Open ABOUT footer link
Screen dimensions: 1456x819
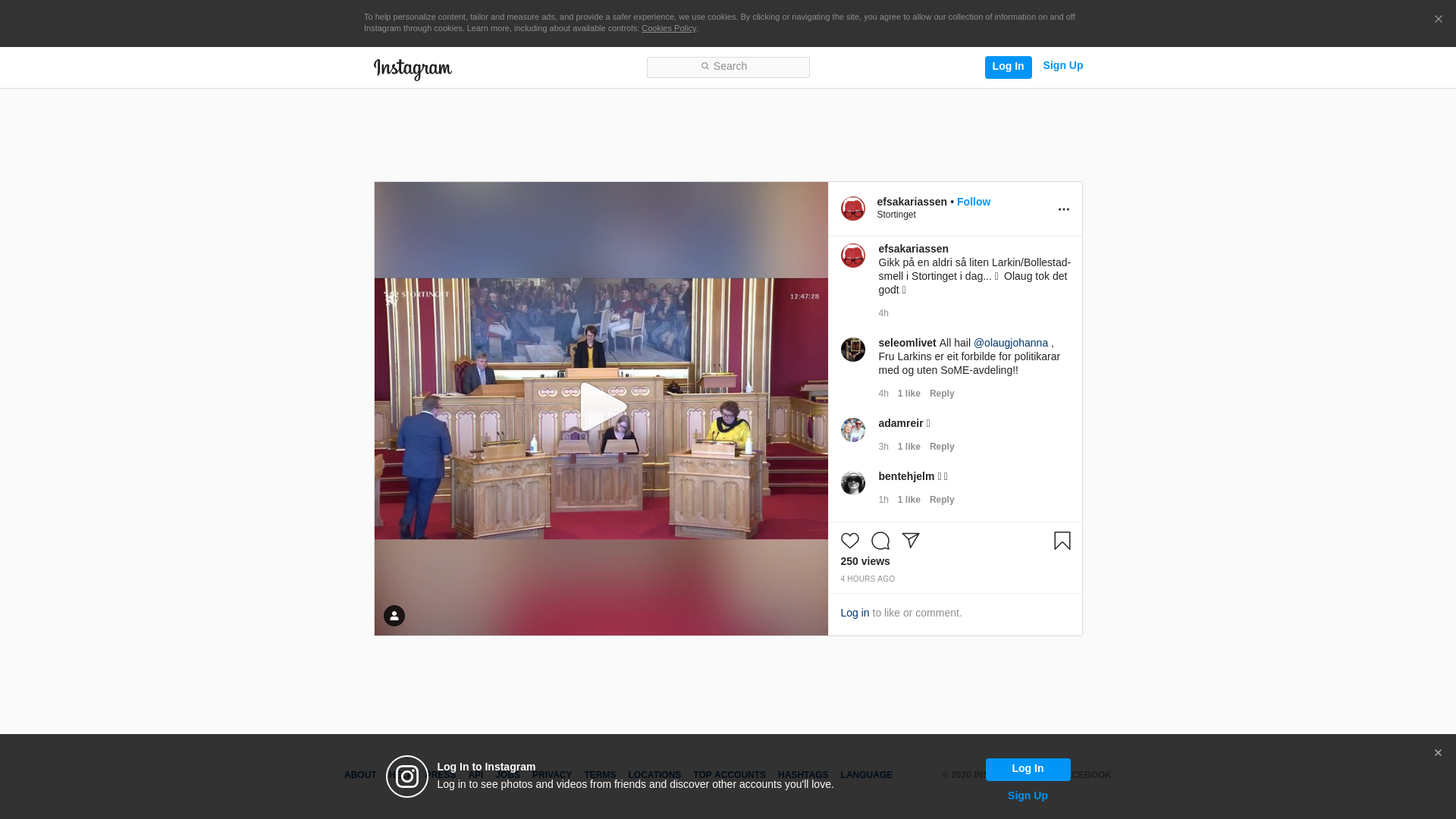click(x=360, y=775)
